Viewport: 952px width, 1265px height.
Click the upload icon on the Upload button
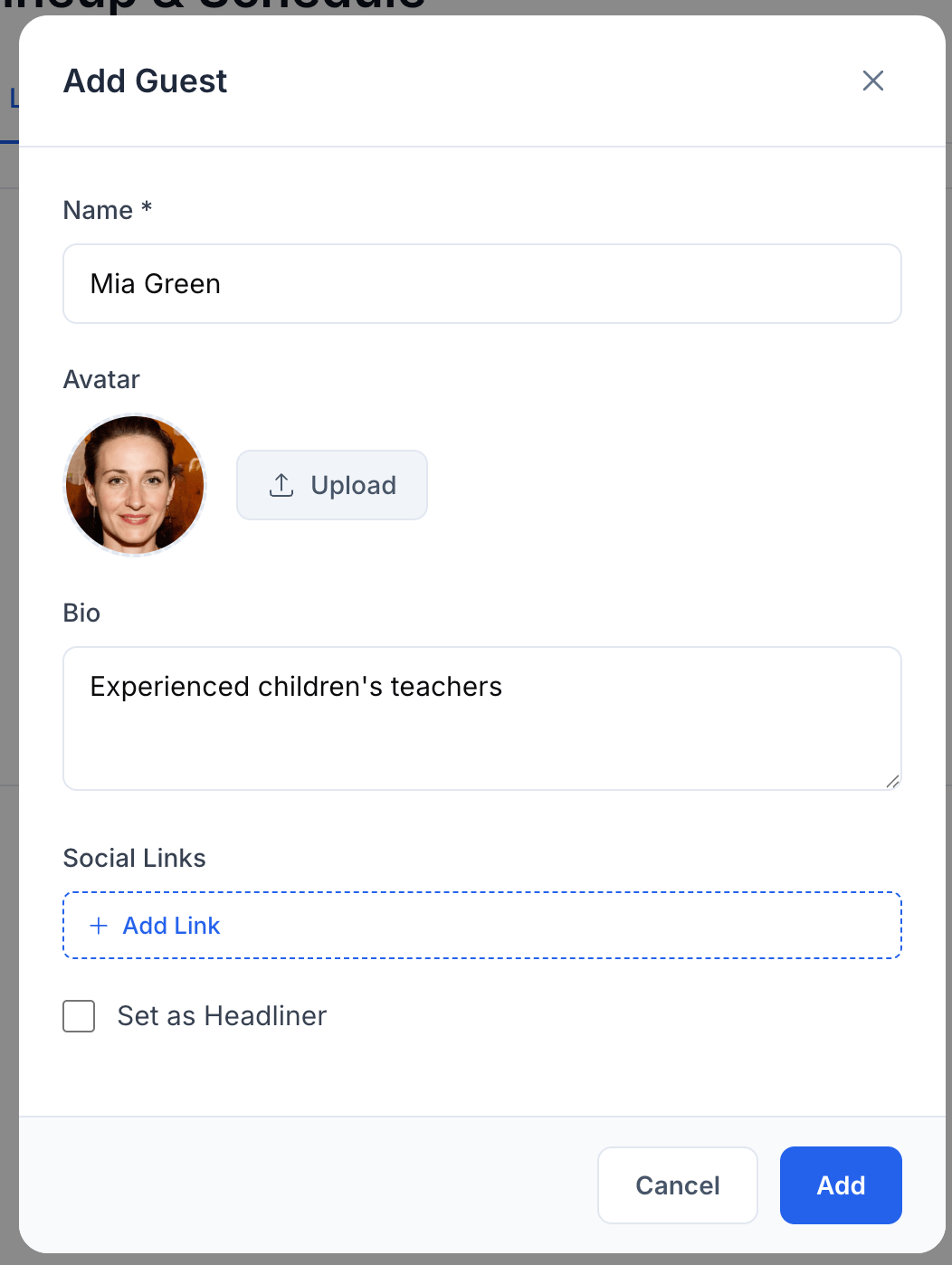[281, 485]
